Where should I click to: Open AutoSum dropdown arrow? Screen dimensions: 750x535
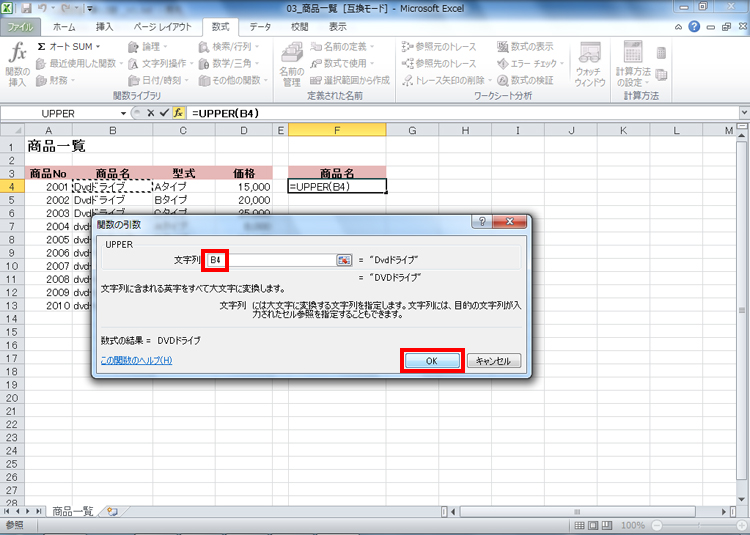(98, 47)
